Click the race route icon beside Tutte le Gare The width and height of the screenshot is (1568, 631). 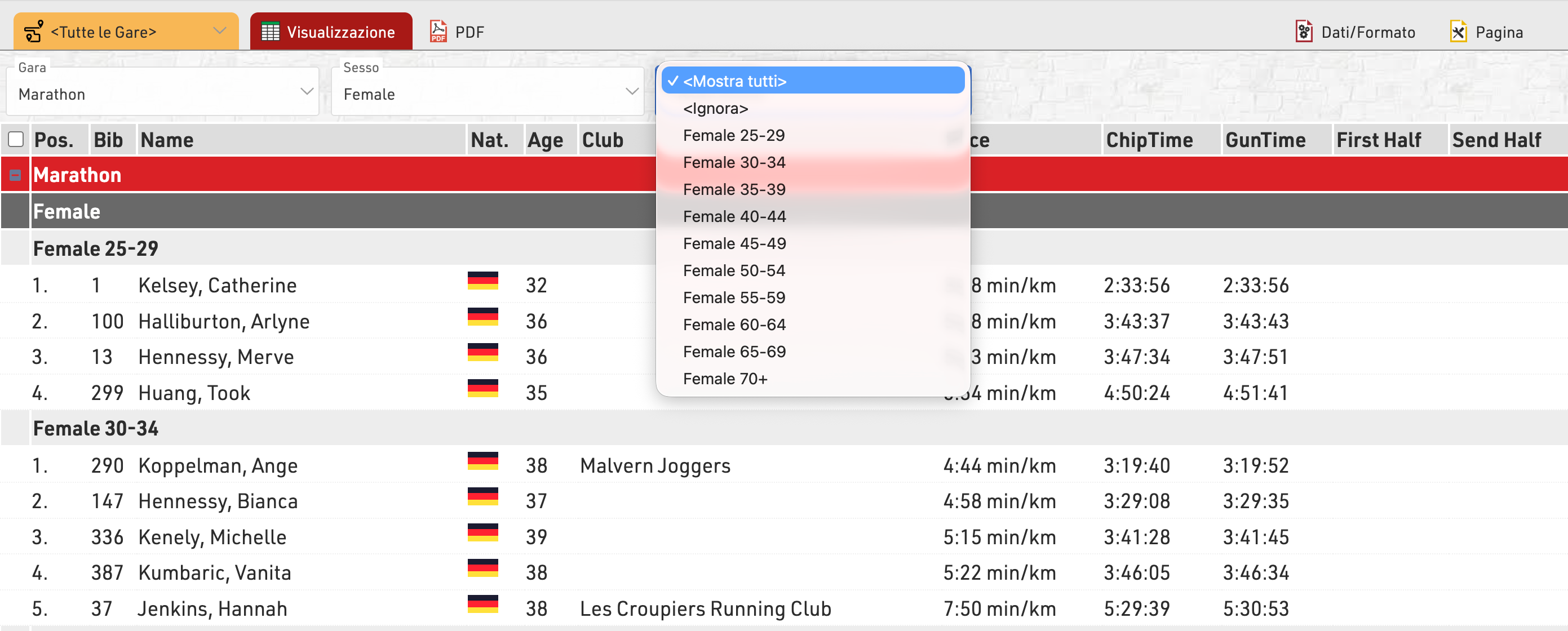[33, 32]
